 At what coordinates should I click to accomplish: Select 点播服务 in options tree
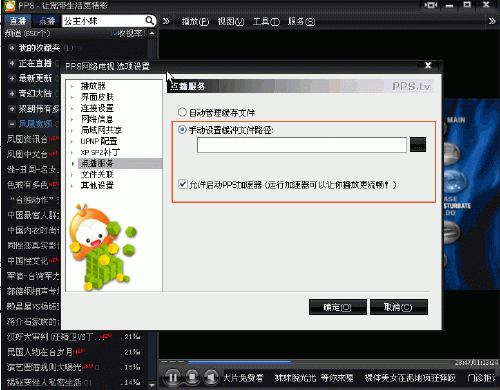[x=97, y=163]
